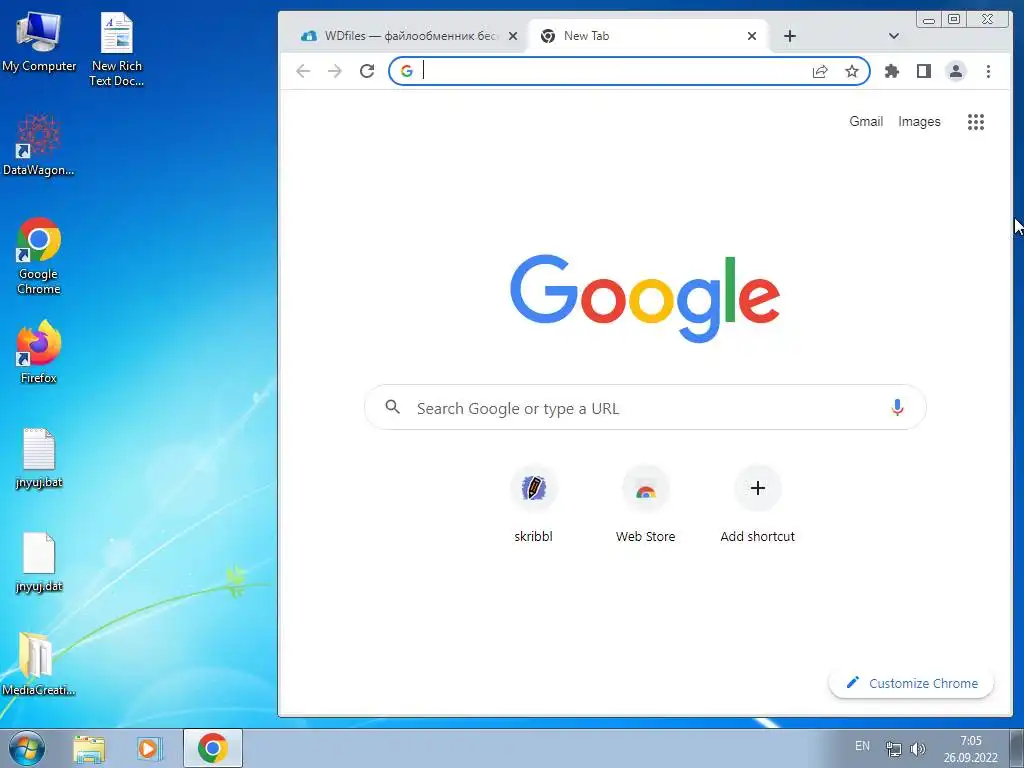Select the Google Chrome desktop shortcut
This screenshot has height=768, width=1024.
(39, 256)
